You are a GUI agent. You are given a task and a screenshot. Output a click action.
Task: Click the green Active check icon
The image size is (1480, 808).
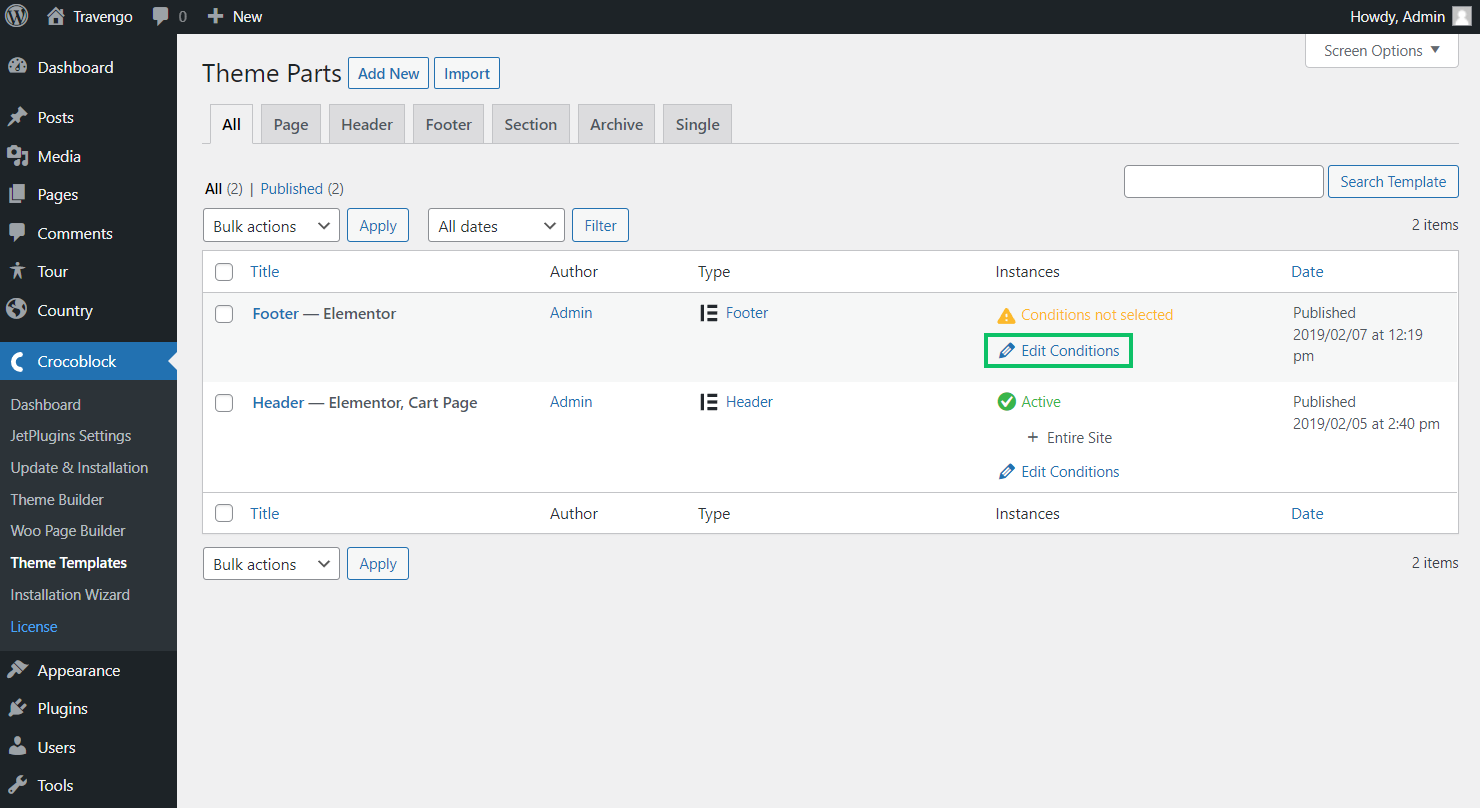coord(1007,402)
